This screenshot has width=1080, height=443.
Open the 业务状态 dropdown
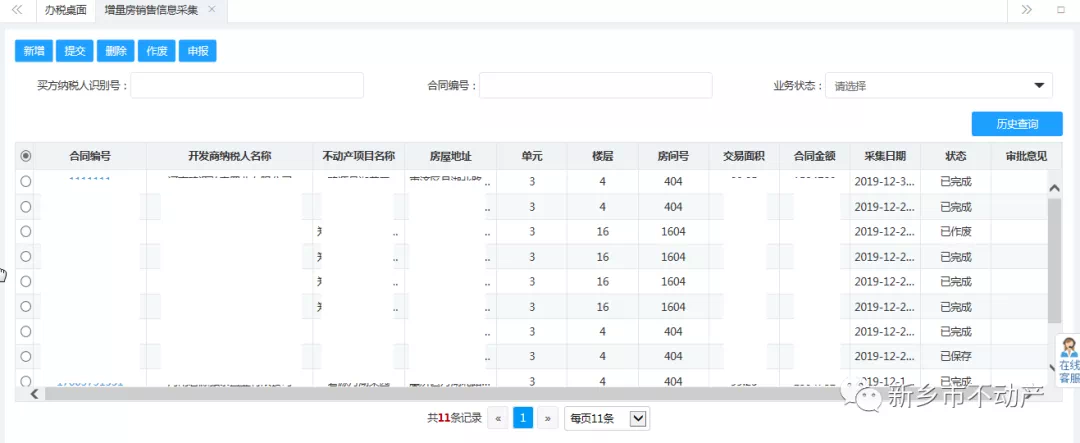(x=939, y=86)
